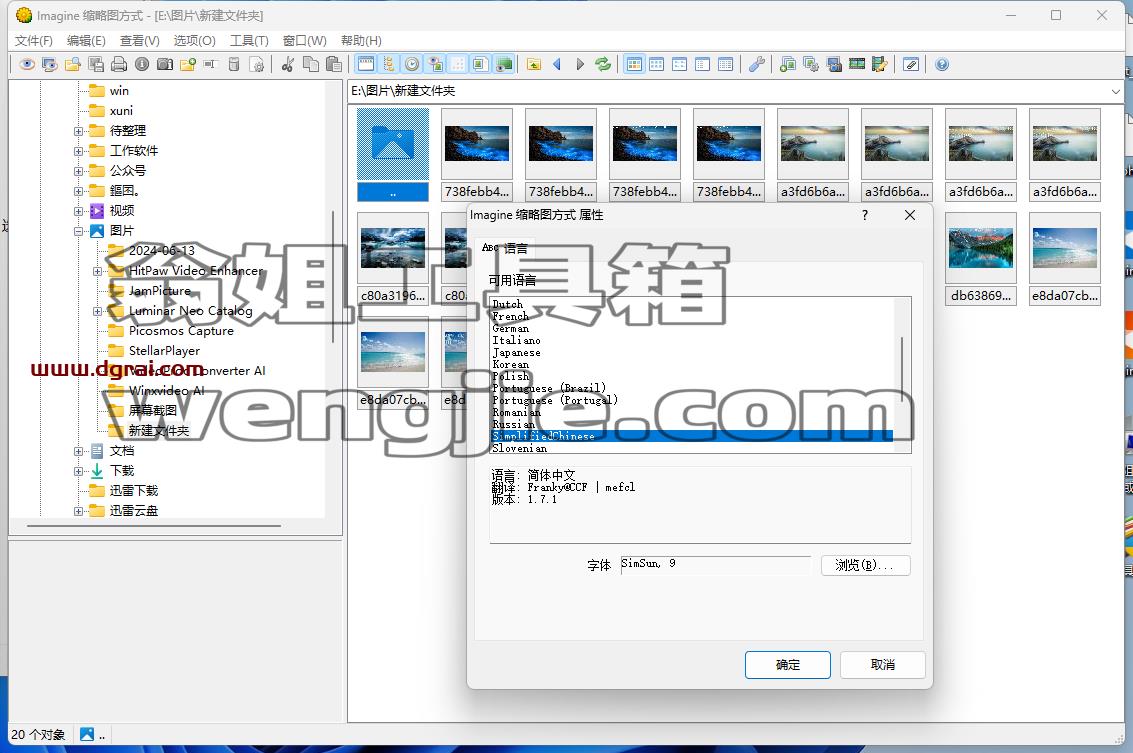The image size is (1133, 753).
Task: Open the 工具(T) menu
Action: 249,40
